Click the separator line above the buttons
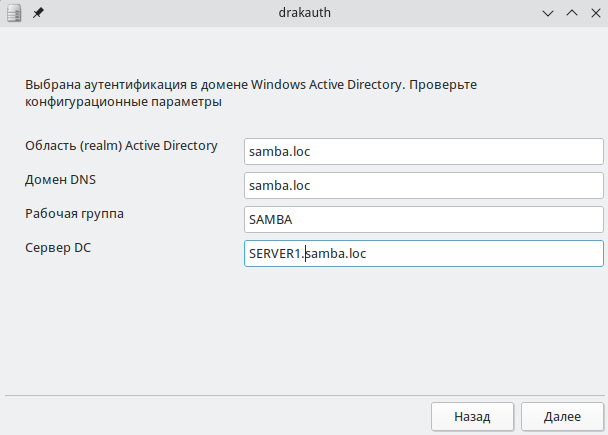Screen dimensions: 608x435 [304, 395]
